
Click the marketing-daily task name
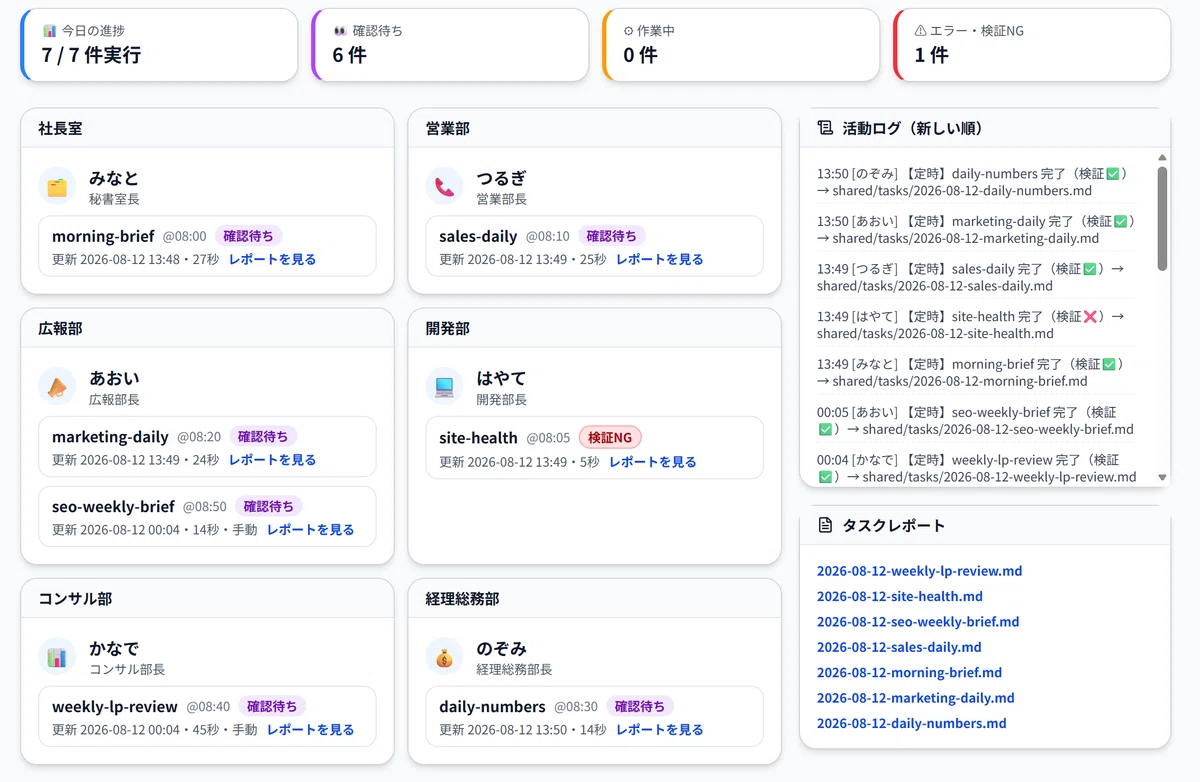(x=110, y=436)
